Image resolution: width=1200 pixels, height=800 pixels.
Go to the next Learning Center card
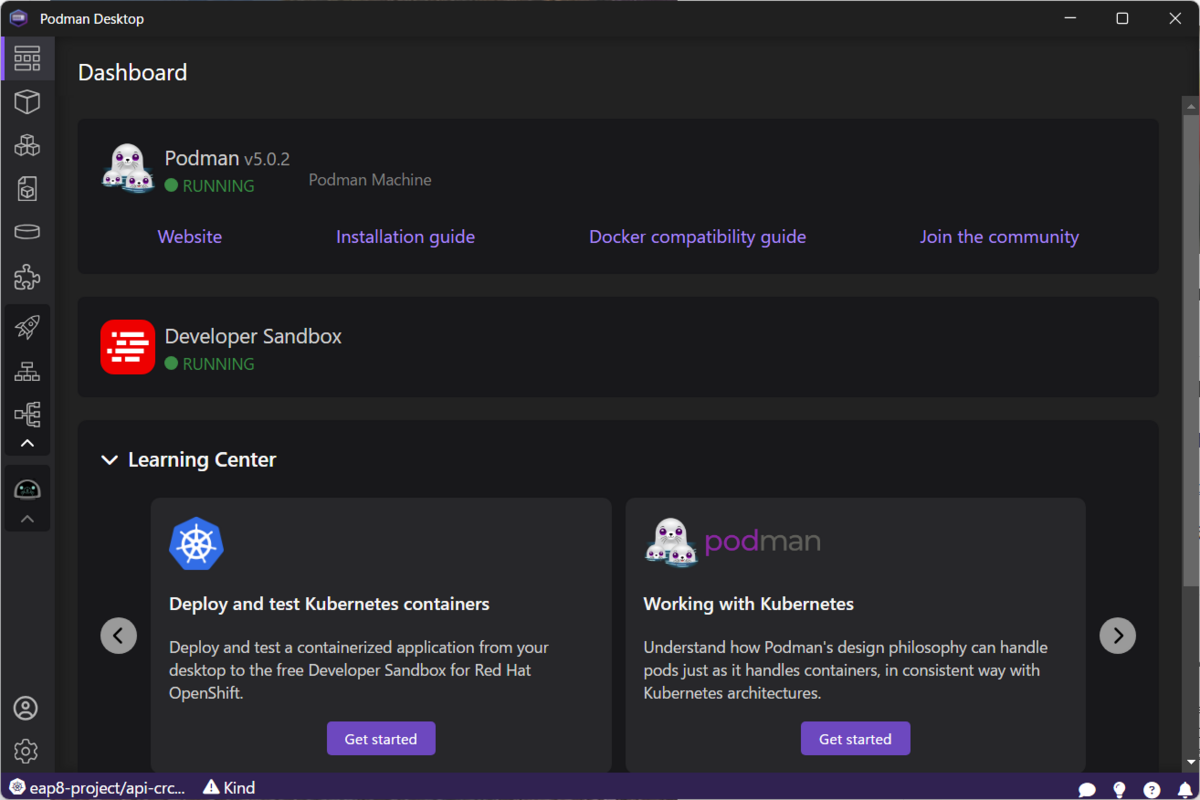pyautogui.click(x=1118, y=635)
